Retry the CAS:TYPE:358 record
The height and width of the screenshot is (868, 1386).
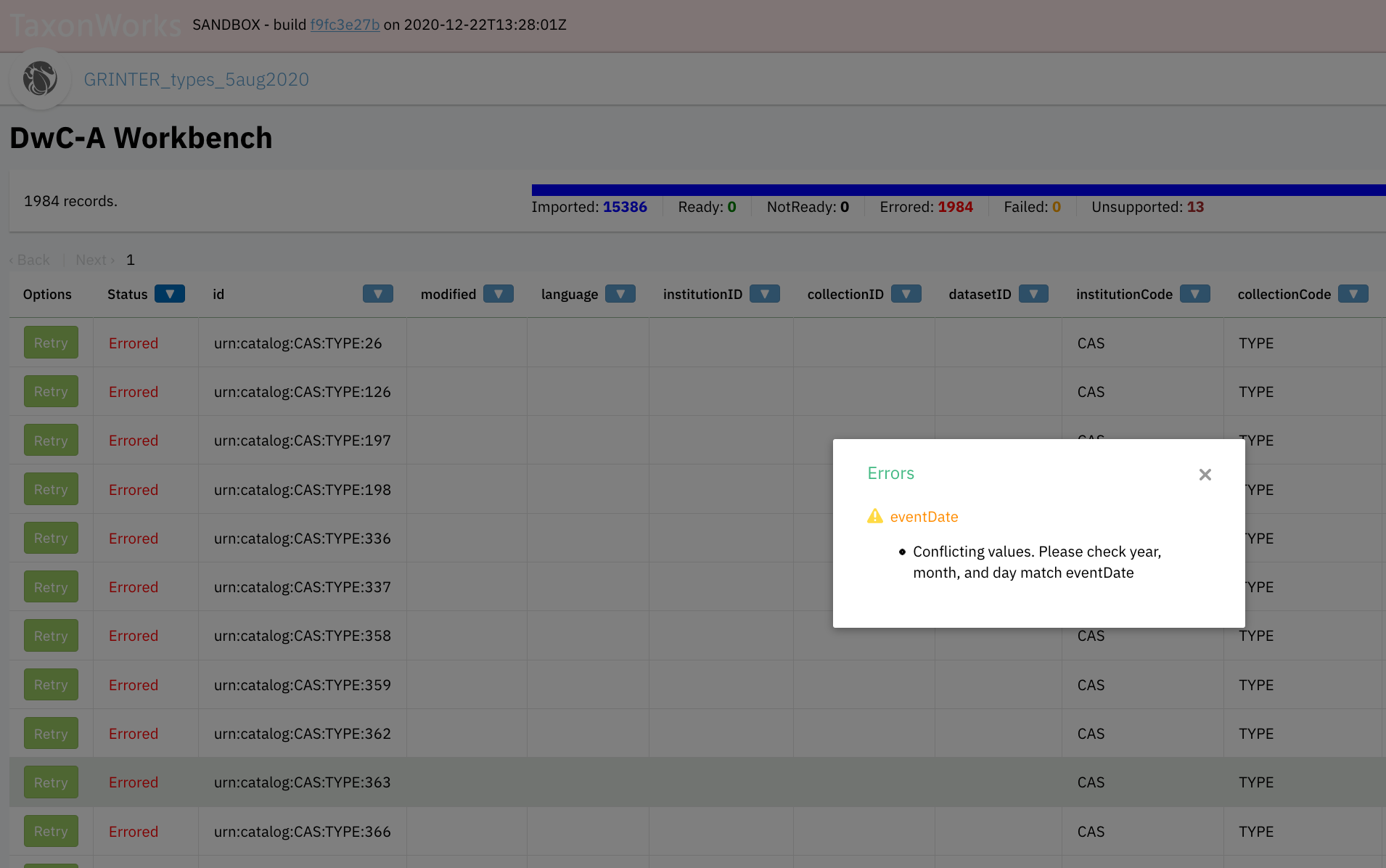click(51, 636)
